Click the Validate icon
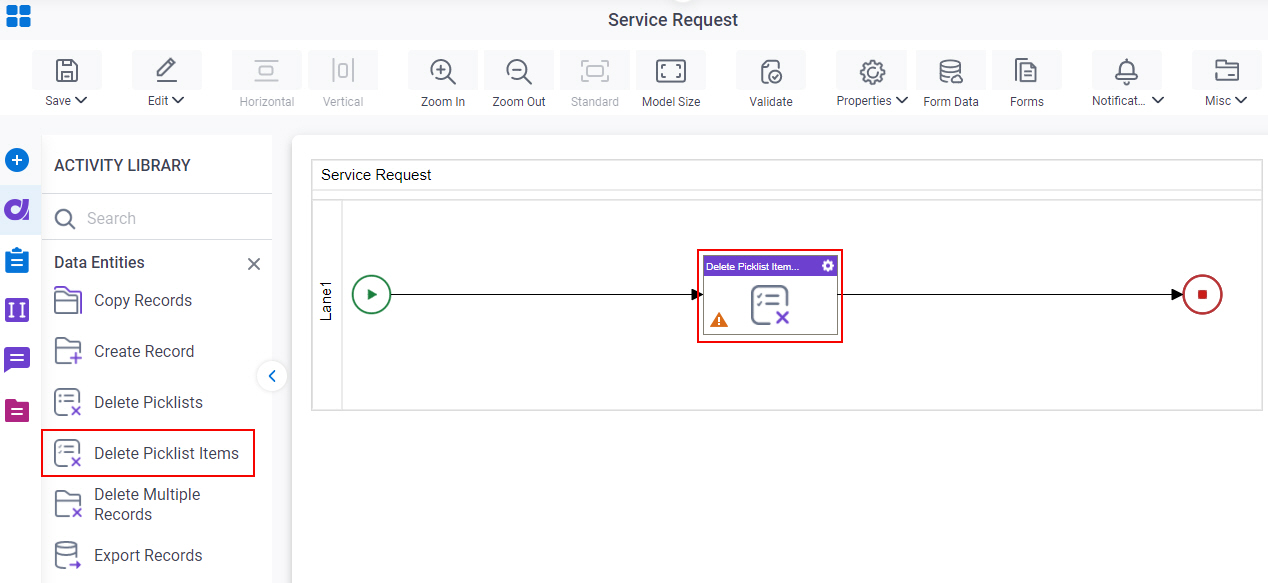 tap(771, 71)
